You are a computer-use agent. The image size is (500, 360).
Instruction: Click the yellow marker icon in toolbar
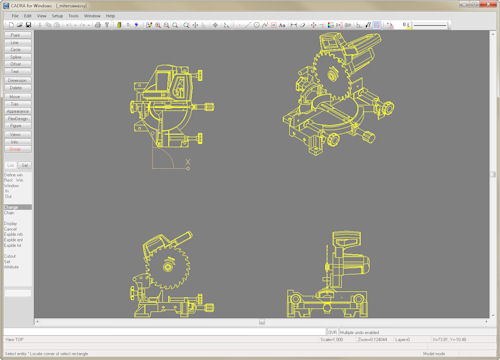[x=119, y=25]
